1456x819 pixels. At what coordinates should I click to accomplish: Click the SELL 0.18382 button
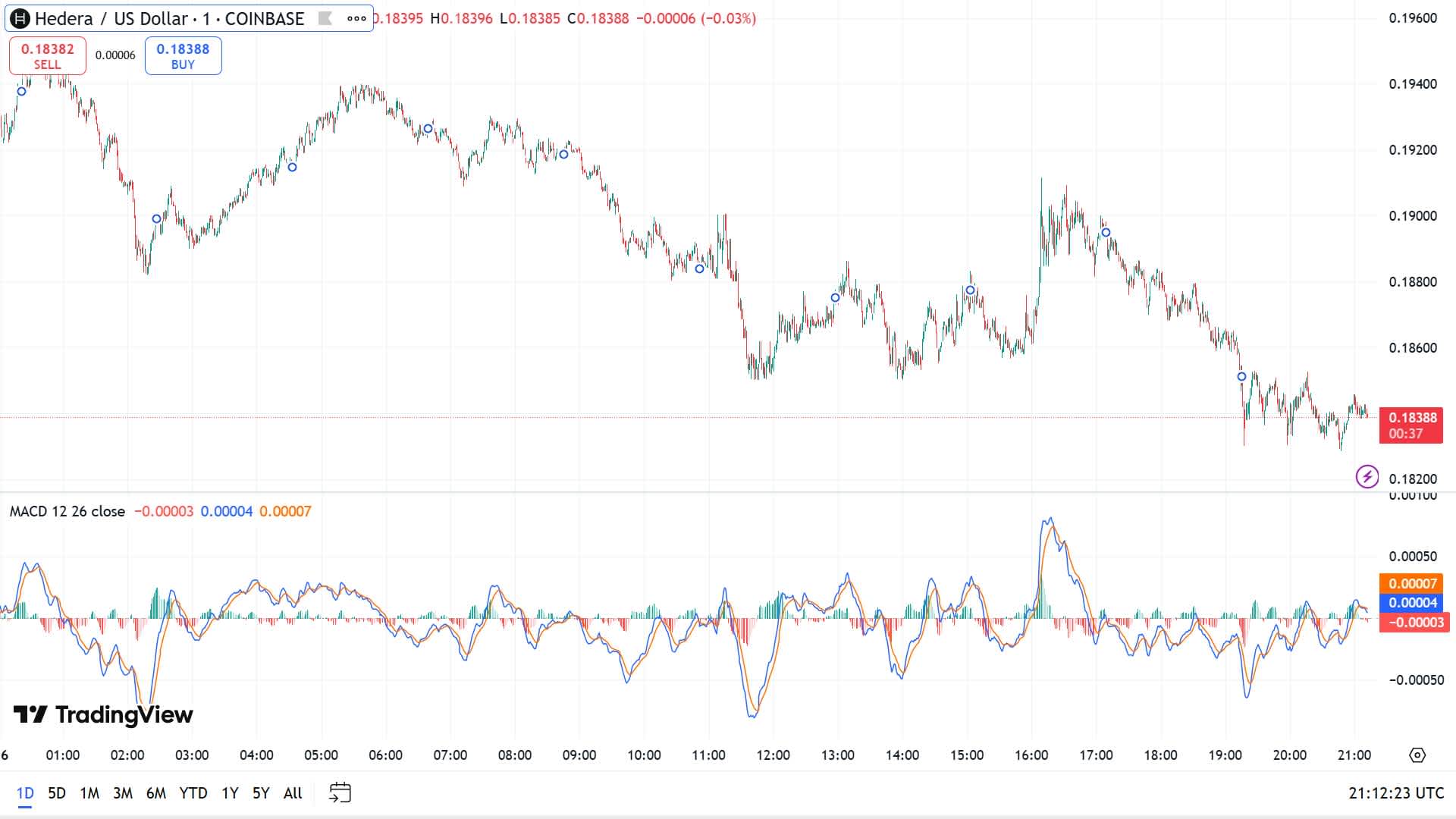[47, 55]
